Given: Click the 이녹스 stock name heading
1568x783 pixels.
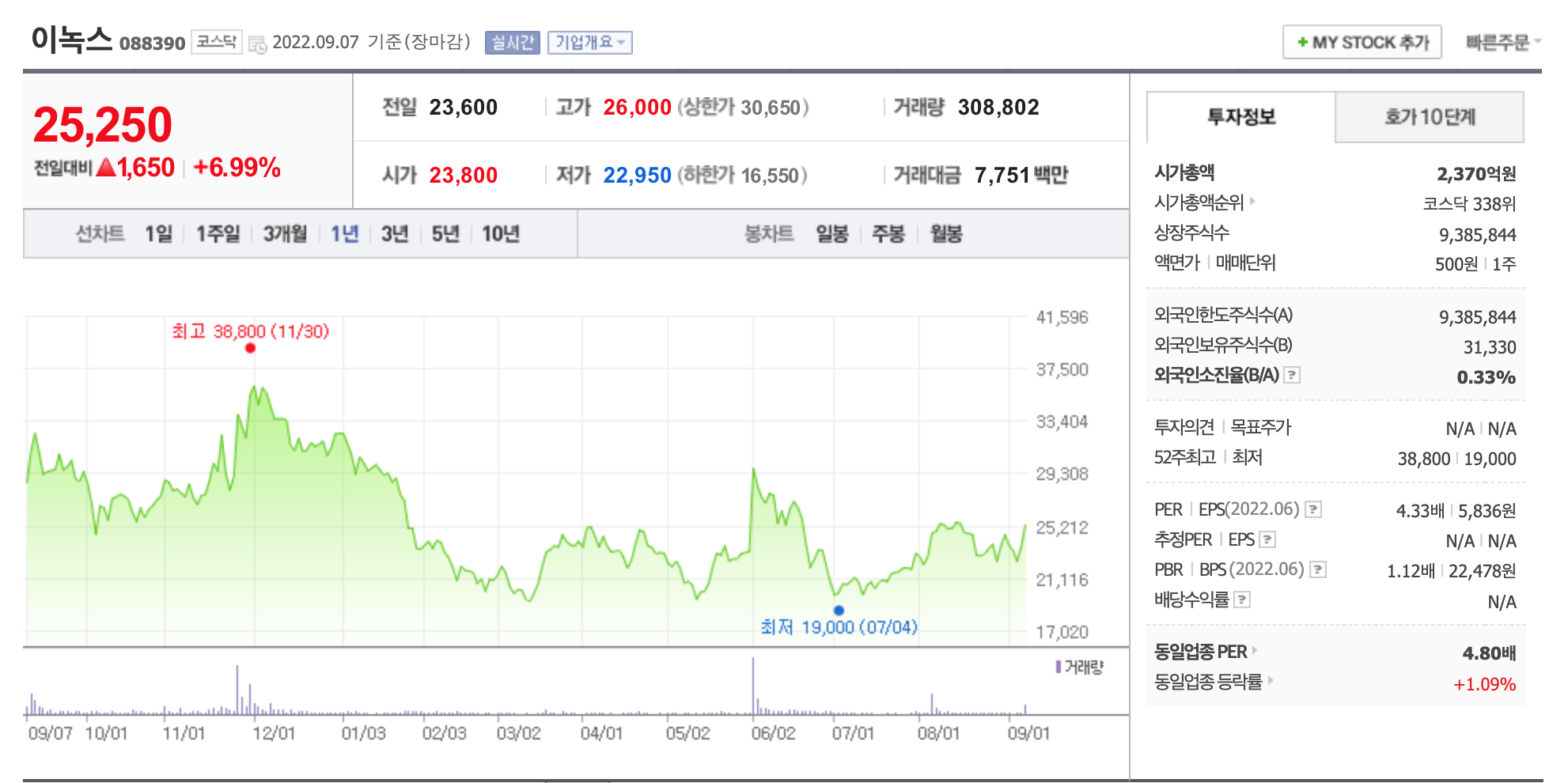Looking at the screenshot, I should (x=72, y=40).
